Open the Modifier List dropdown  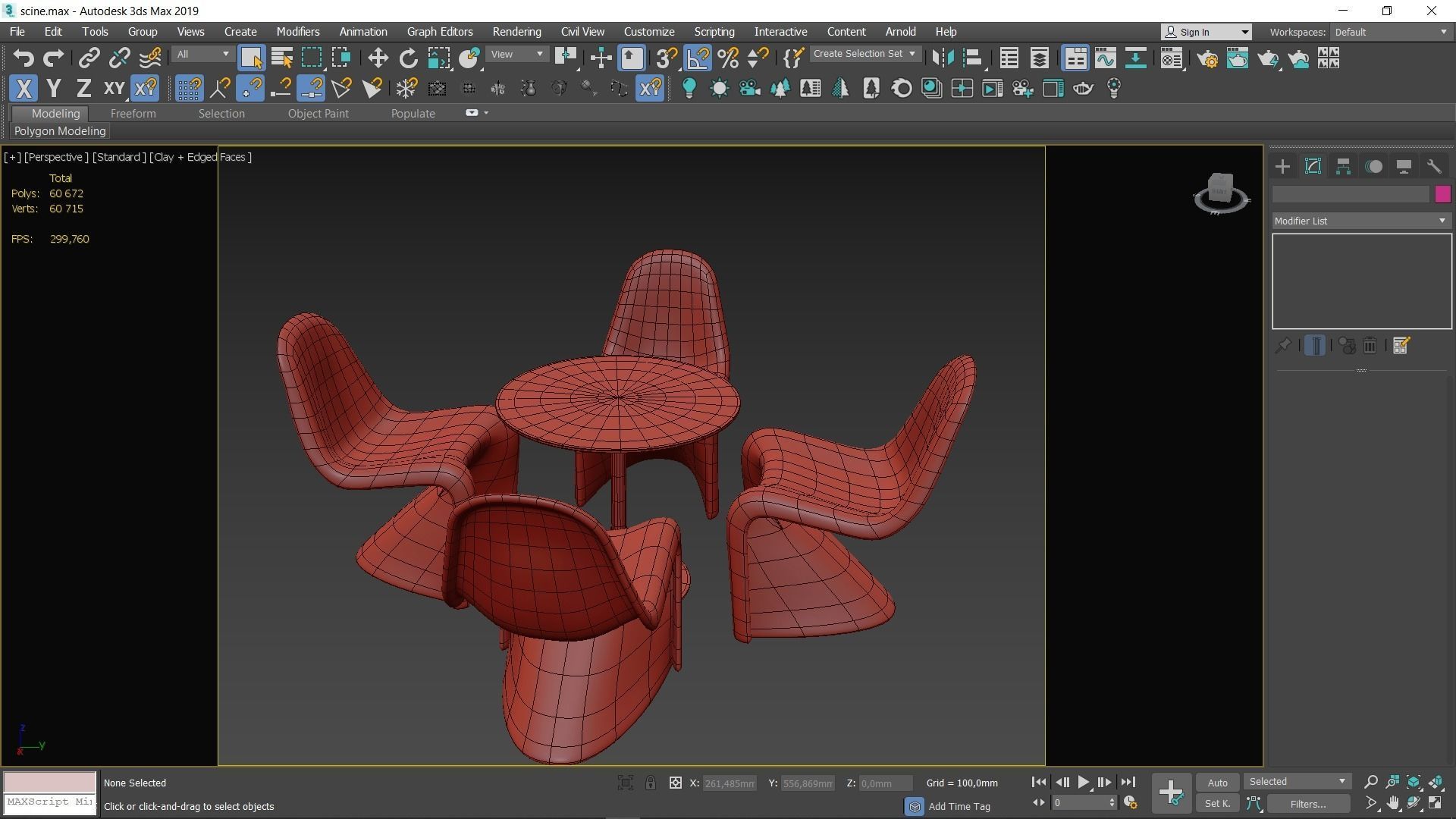tap(1361, 221)
